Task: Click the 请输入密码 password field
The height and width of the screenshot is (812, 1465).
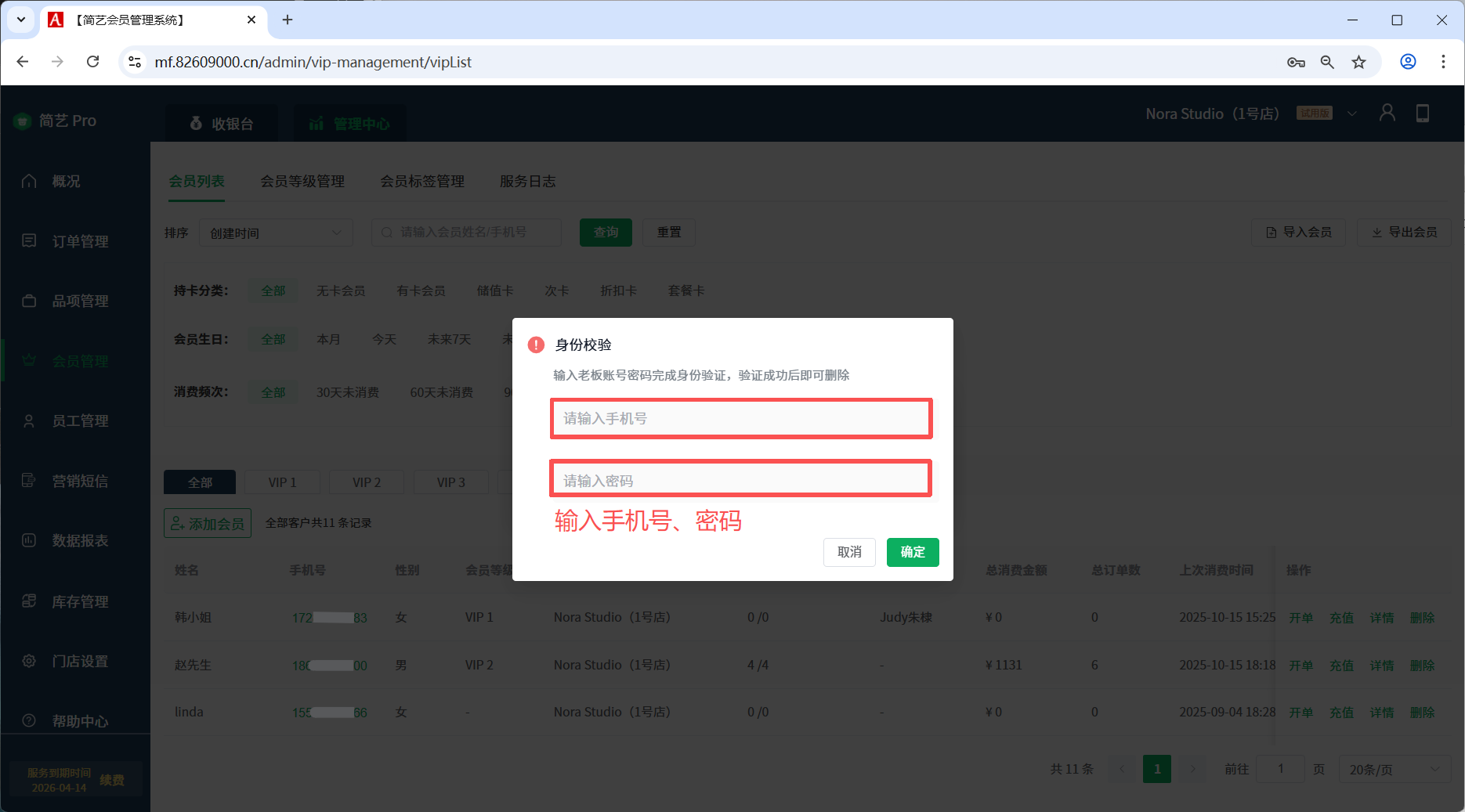Action: (740, 480)
